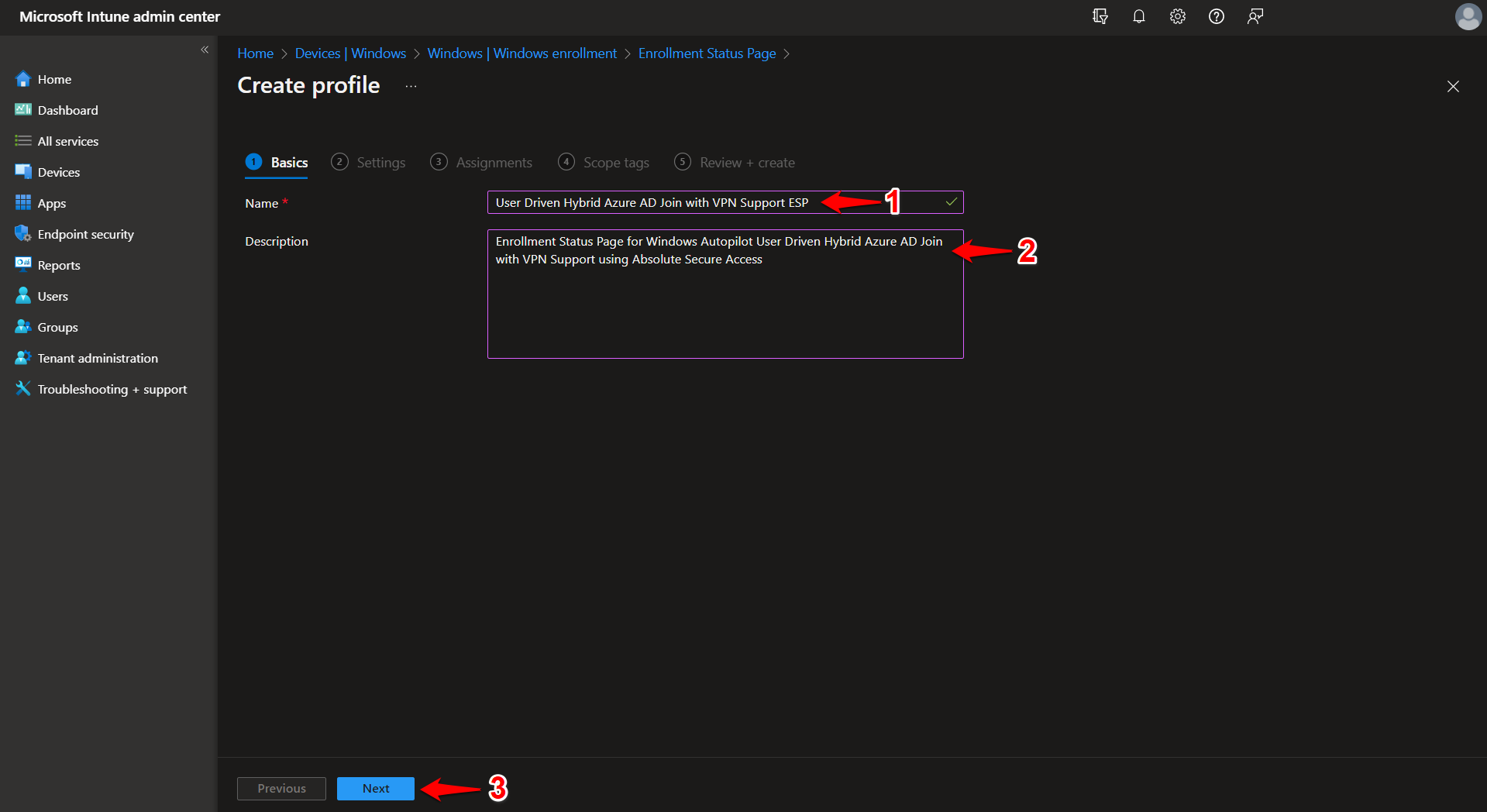Open the feedback panel icon

[1255, 16]
